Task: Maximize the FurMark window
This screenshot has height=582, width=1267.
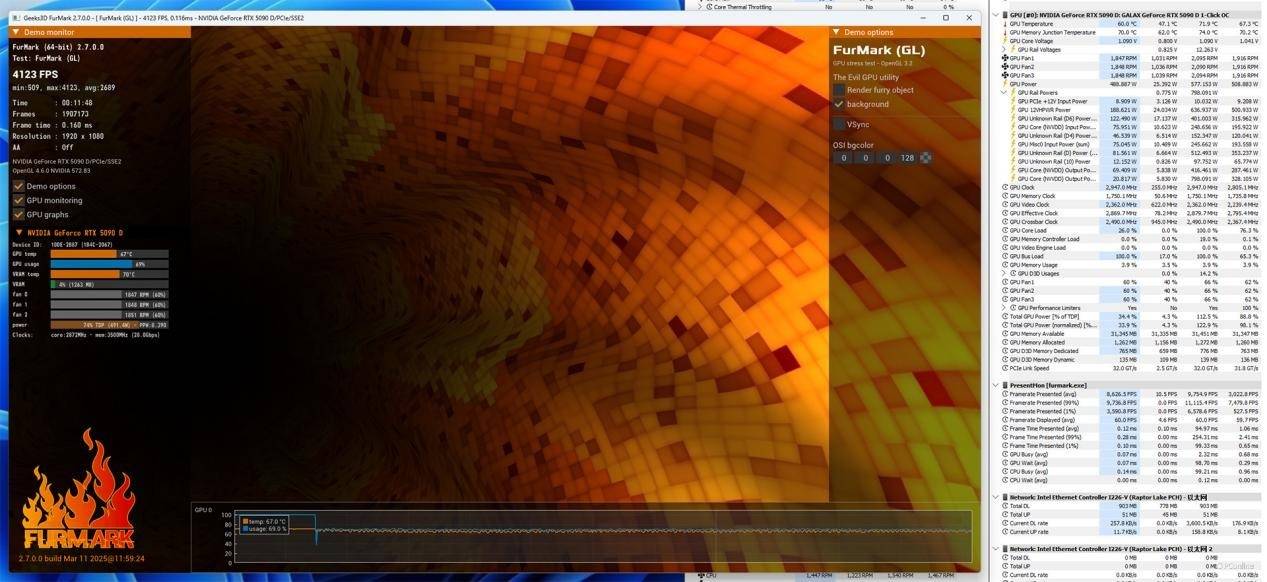Action: click(x=946, y=18)
